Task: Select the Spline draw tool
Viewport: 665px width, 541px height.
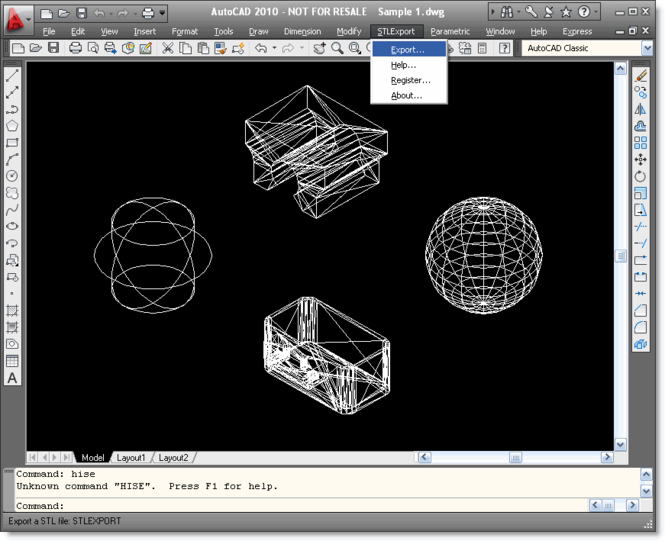Action: (12, 209)
